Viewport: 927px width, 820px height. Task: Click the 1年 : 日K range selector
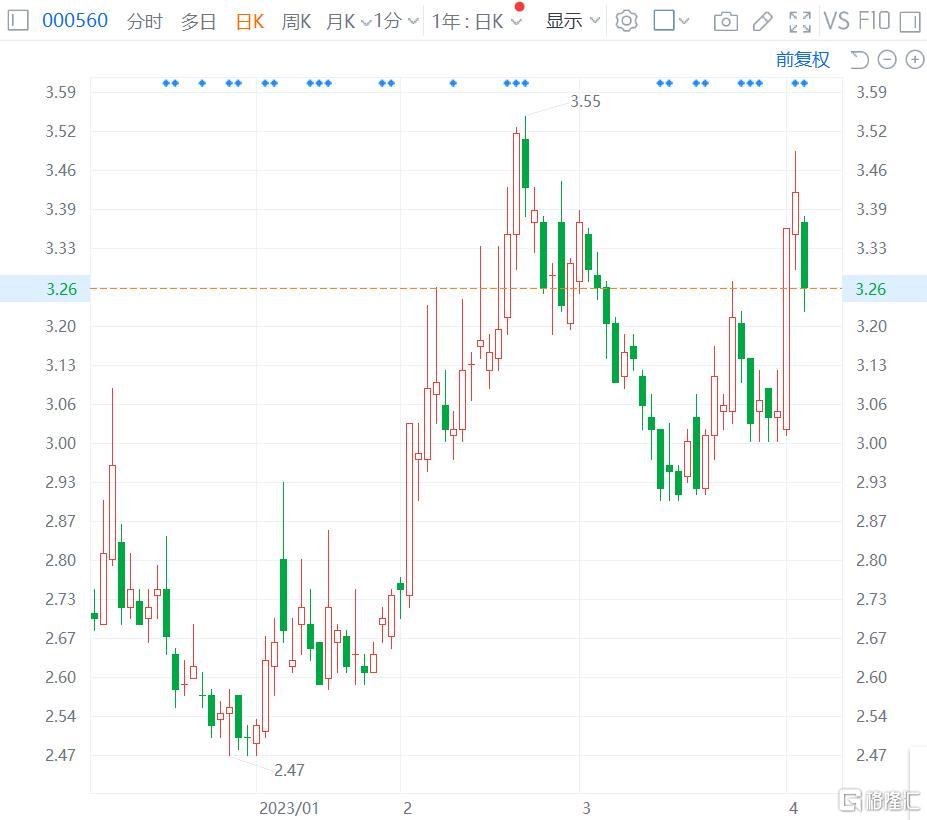(x=467, y=22)
